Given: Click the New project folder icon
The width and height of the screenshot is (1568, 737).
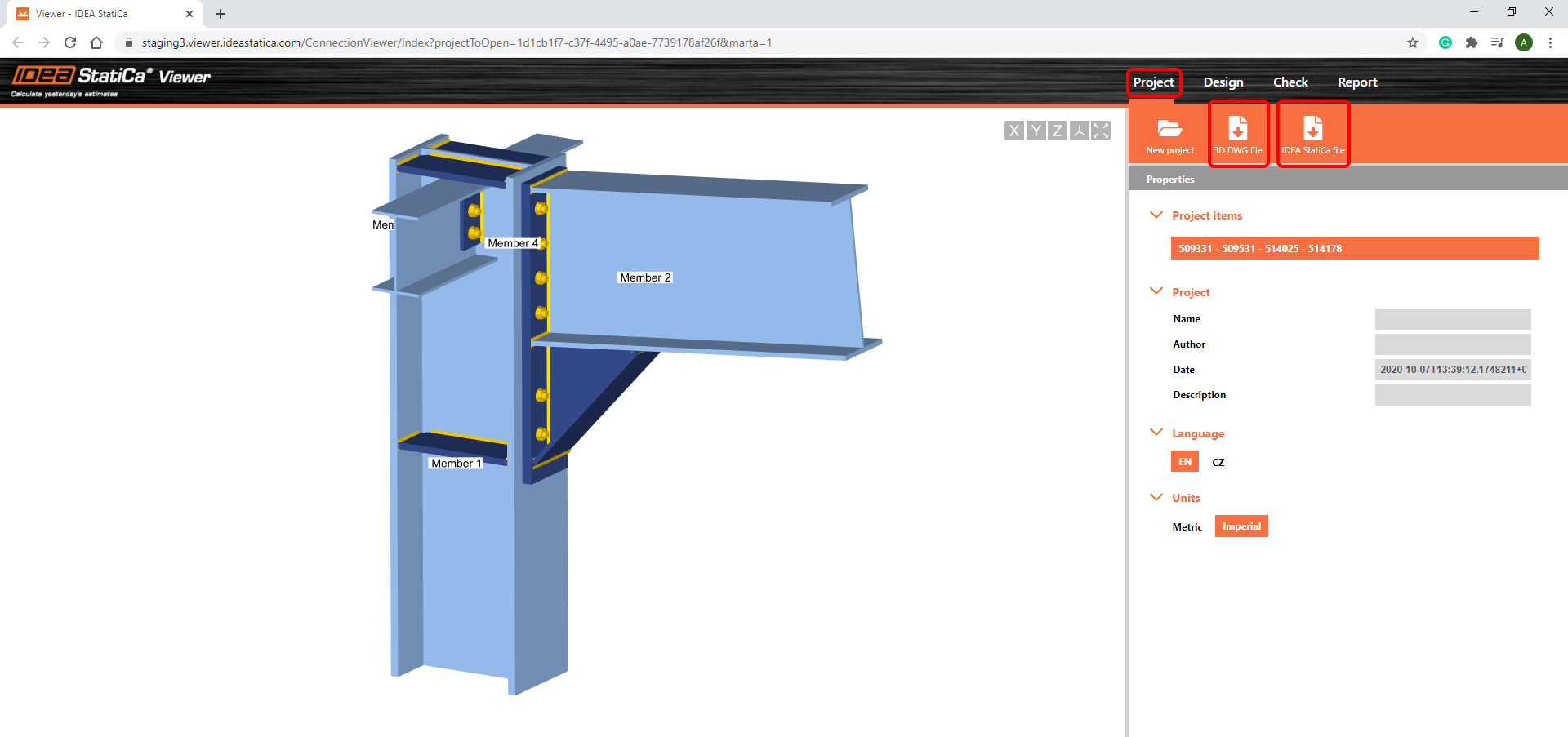Looking at the screenshot, I should click(x=1169, y=130).
